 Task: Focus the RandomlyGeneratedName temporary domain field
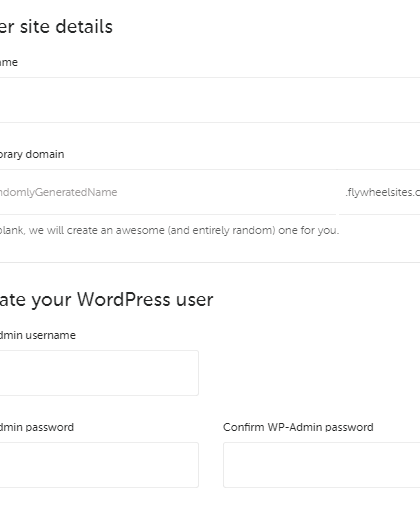168,192
